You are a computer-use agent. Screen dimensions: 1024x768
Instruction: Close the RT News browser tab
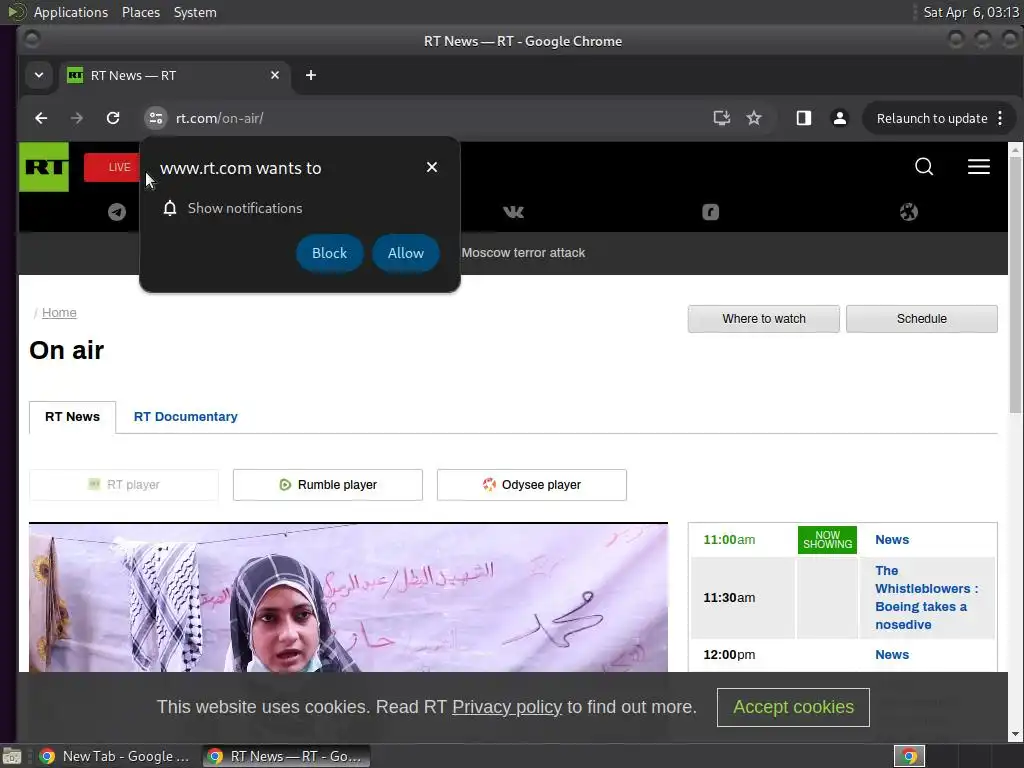pyautogui.click(x=275, y=75)
